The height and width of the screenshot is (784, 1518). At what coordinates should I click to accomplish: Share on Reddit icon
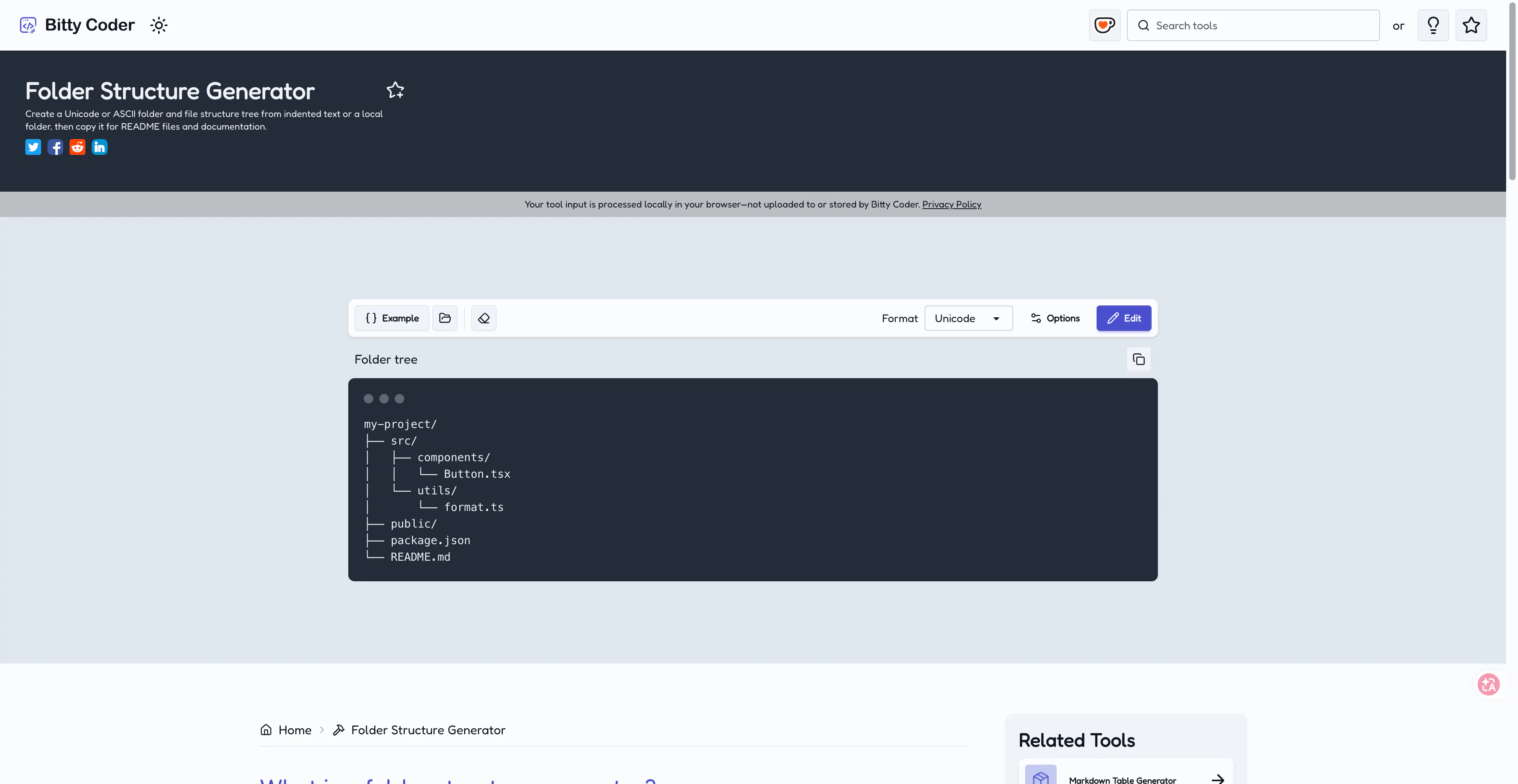[x=77, y=147]
